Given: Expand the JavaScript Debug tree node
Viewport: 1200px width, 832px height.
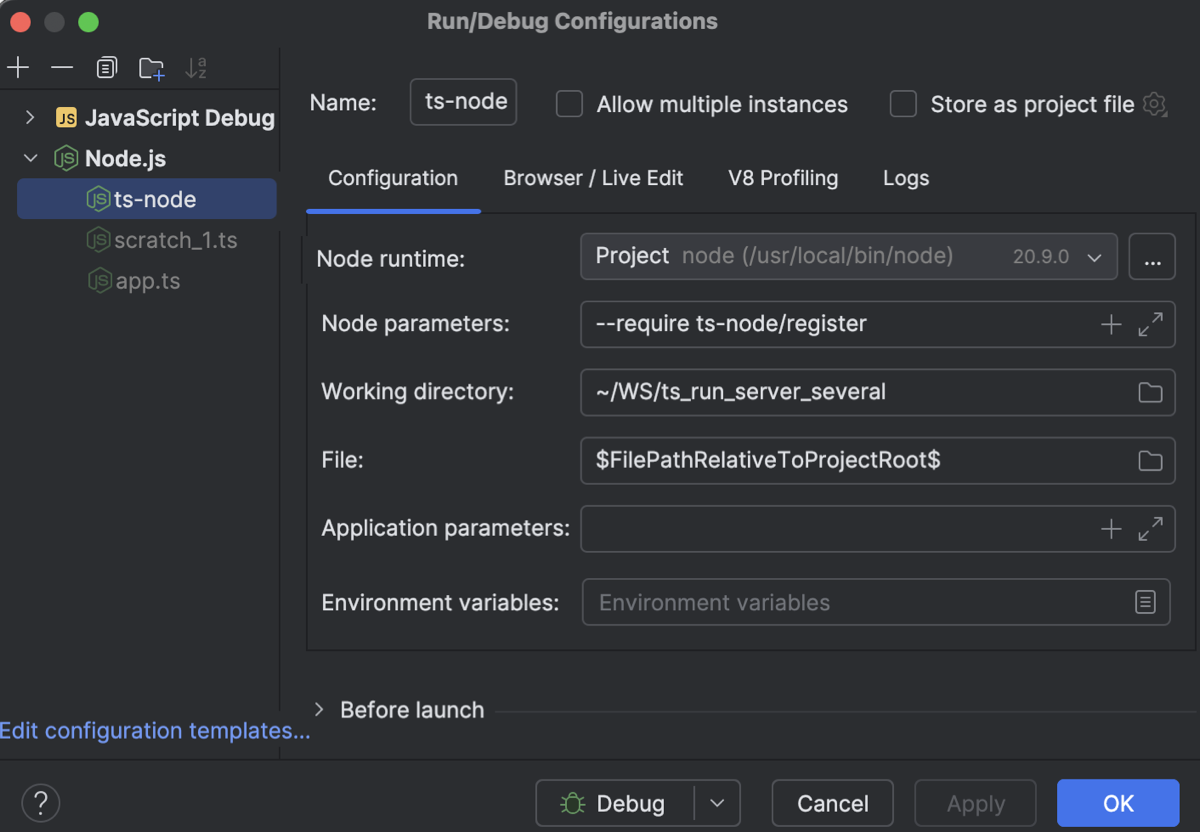Looking at the screenshot, I should click(x=30, y=118).
